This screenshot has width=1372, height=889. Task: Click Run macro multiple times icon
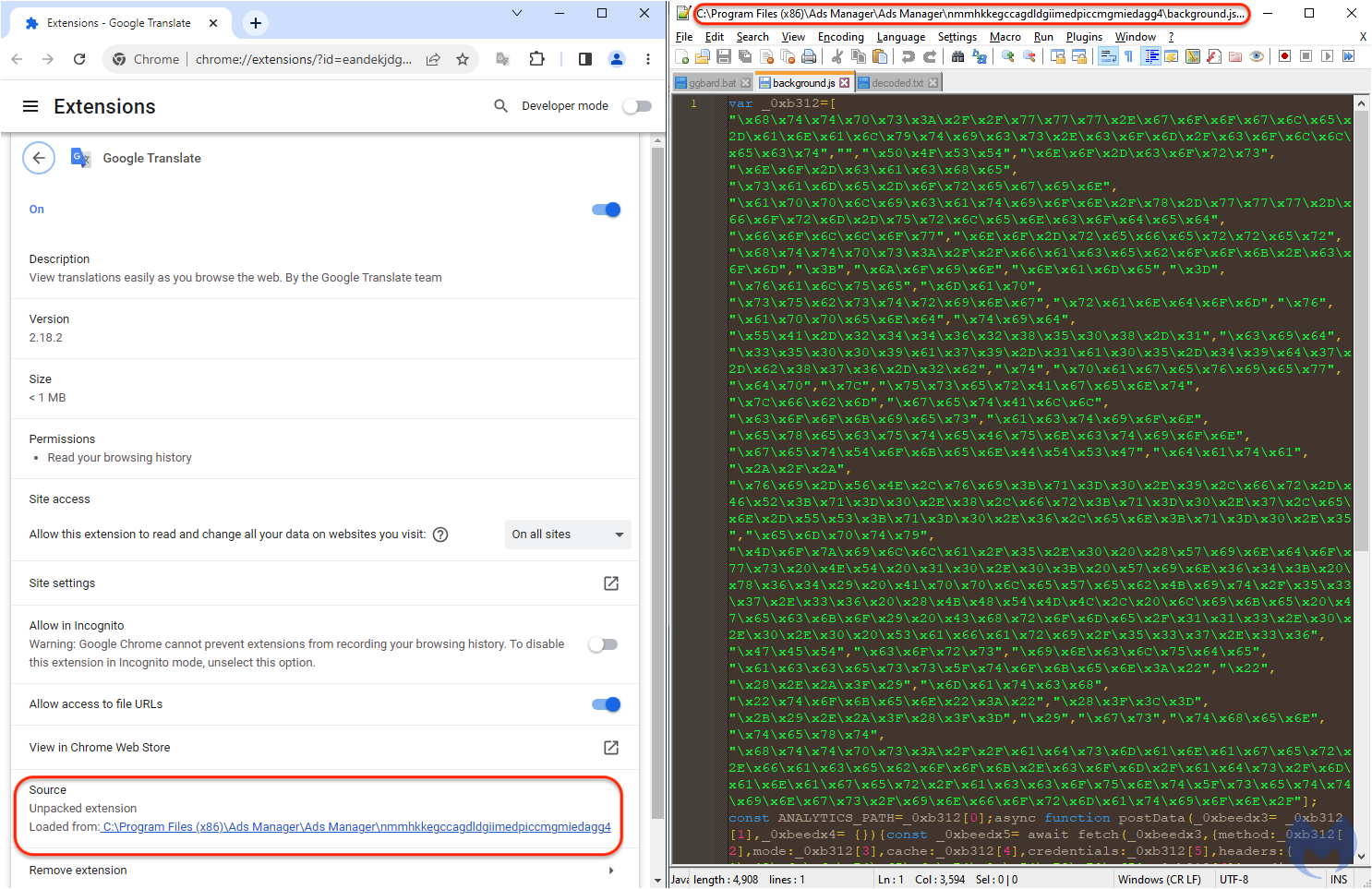[x=1348, y=56]
